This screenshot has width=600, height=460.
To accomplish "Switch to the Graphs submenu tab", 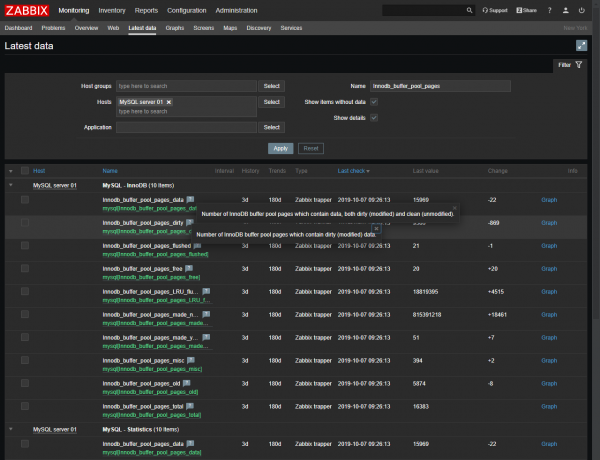I will 175,28.
